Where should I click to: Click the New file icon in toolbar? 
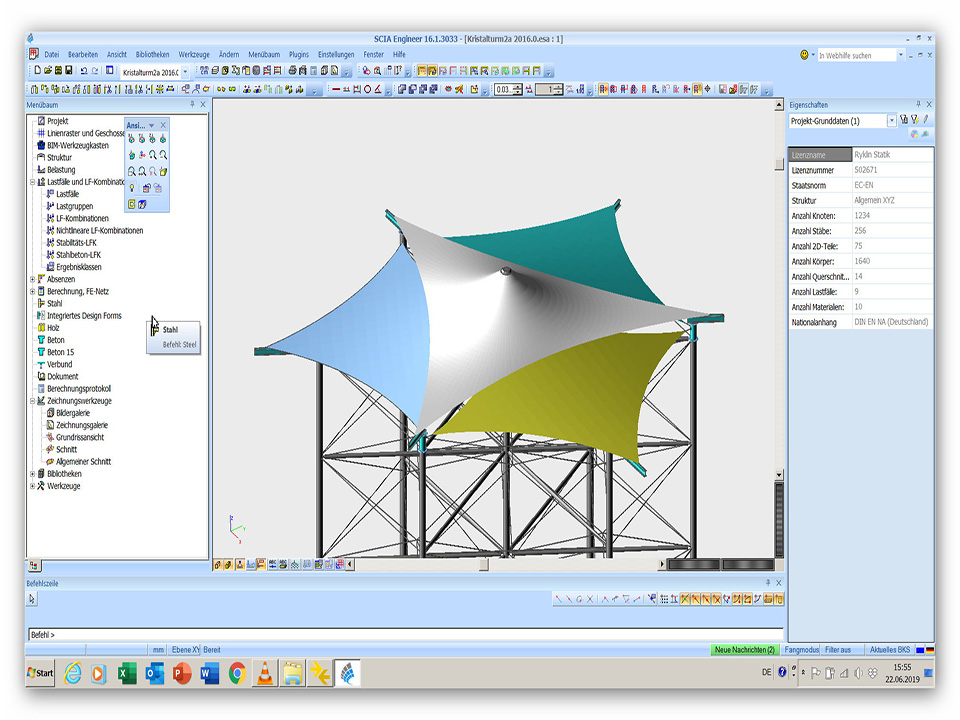(37, 71)
